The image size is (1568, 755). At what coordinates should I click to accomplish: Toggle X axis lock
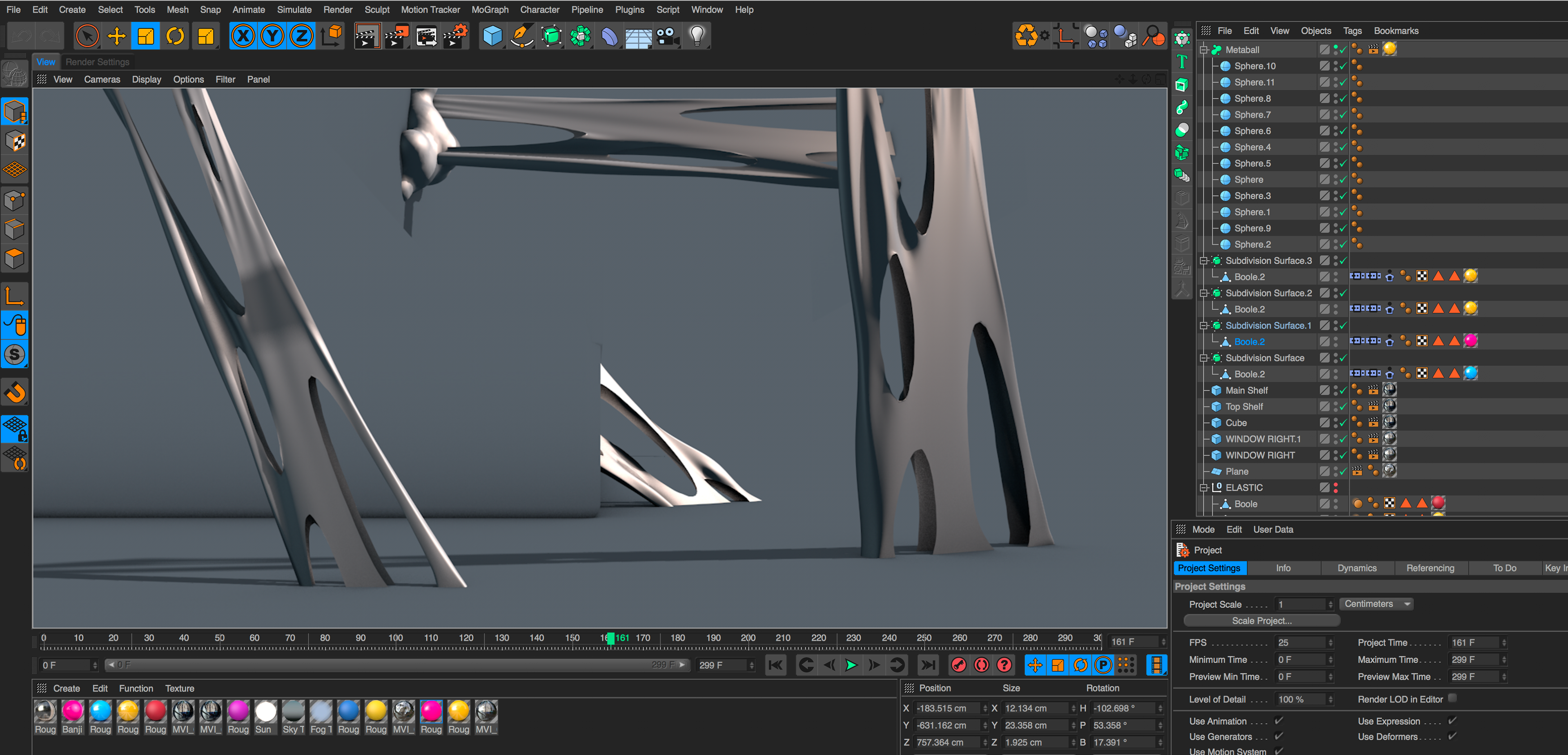(x=243, y=36)
